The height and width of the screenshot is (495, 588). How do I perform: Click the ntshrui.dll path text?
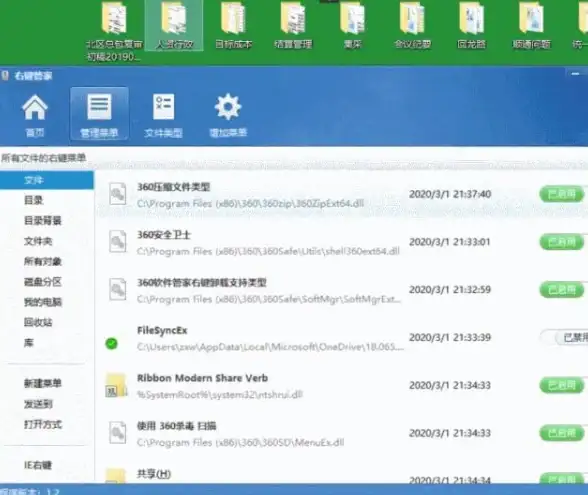click(220, 394)
